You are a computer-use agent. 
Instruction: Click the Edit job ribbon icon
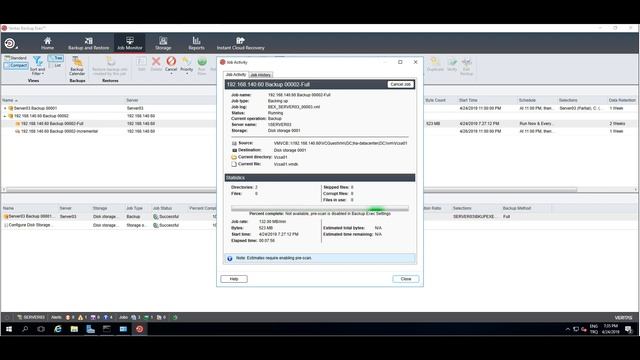pos(141,62)
